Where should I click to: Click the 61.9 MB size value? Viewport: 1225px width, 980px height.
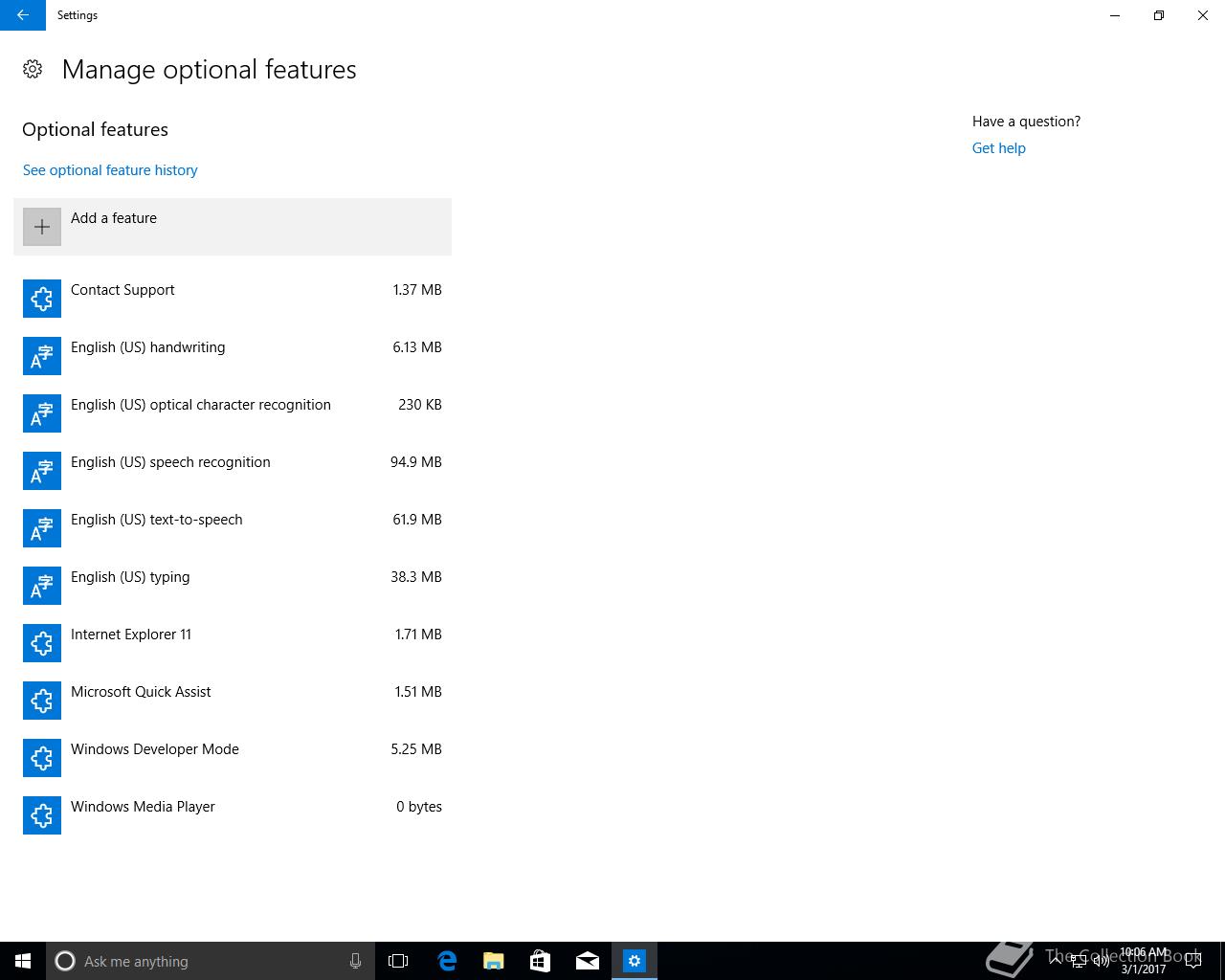pos(417,520)
